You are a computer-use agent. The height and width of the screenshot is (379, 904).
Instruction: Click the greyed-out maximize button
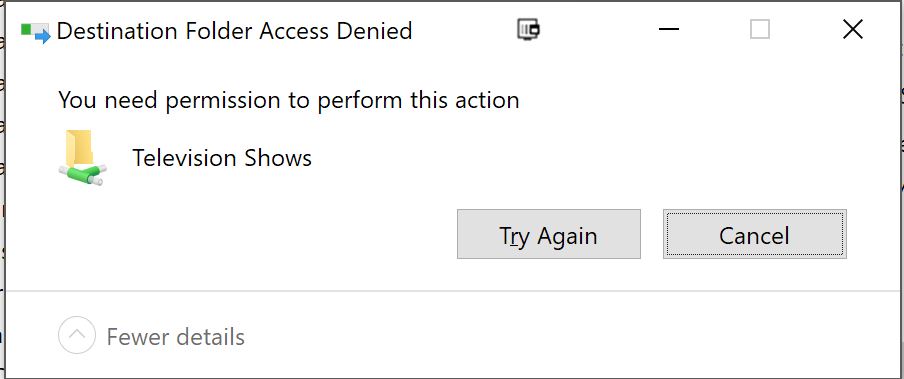(760, 29)
